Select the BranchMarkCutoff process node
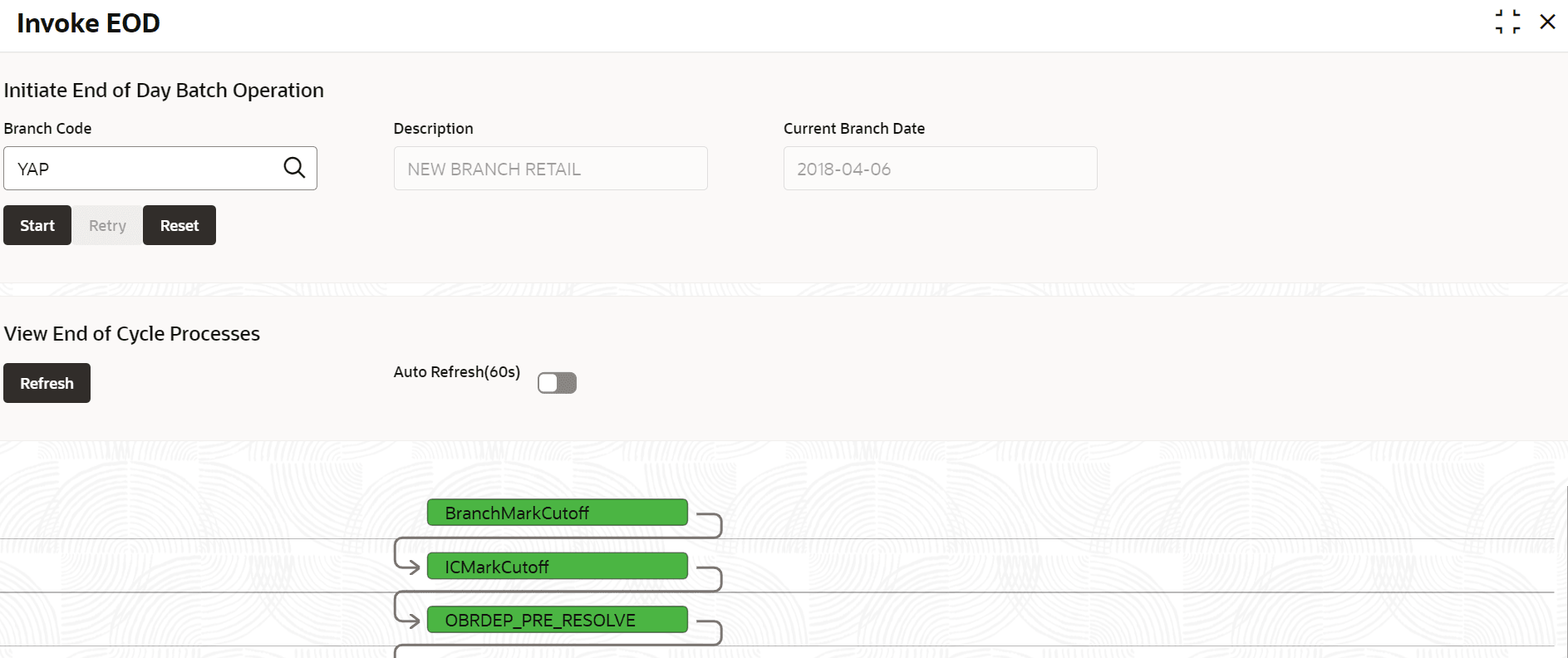Image resolution: width=1568 pixels, height=658 pixels. [x=557, y=513]
